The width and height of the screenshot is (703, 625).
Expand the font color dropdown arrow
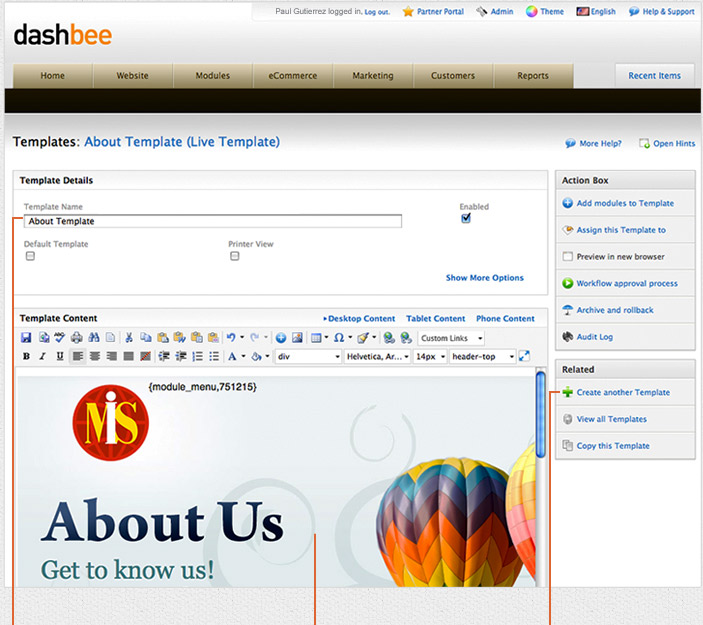[243, 356]
